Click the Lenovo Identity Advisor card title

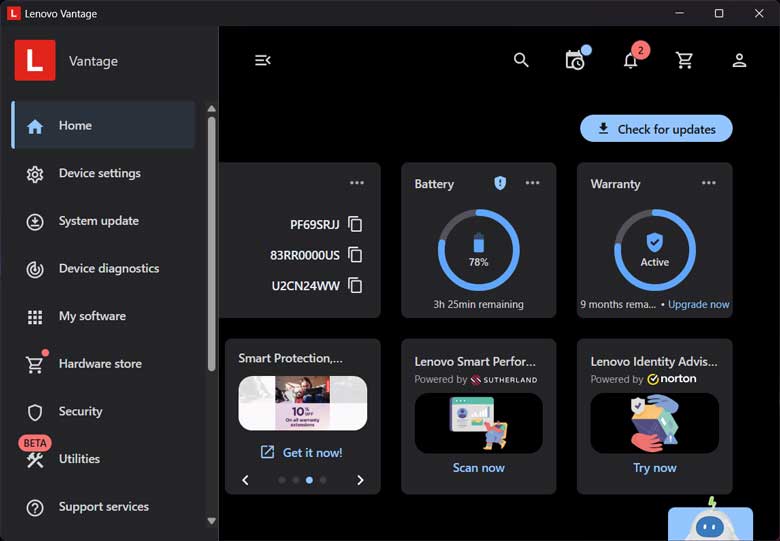click(654, 361)
